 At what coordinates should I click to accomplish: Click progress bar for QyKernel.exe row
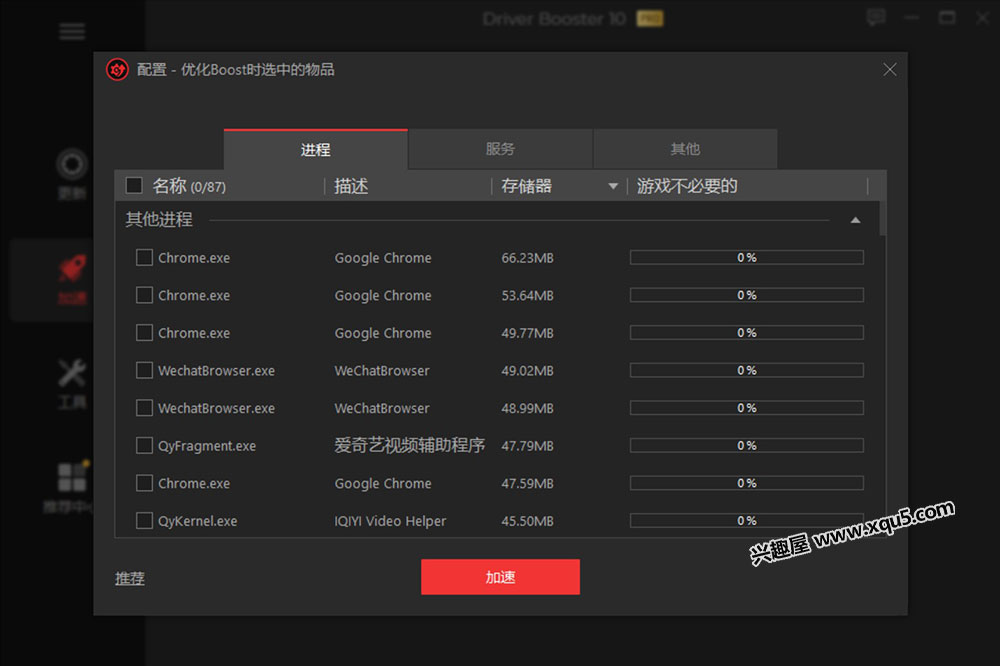pyautogui.click(x=747, y=521)
